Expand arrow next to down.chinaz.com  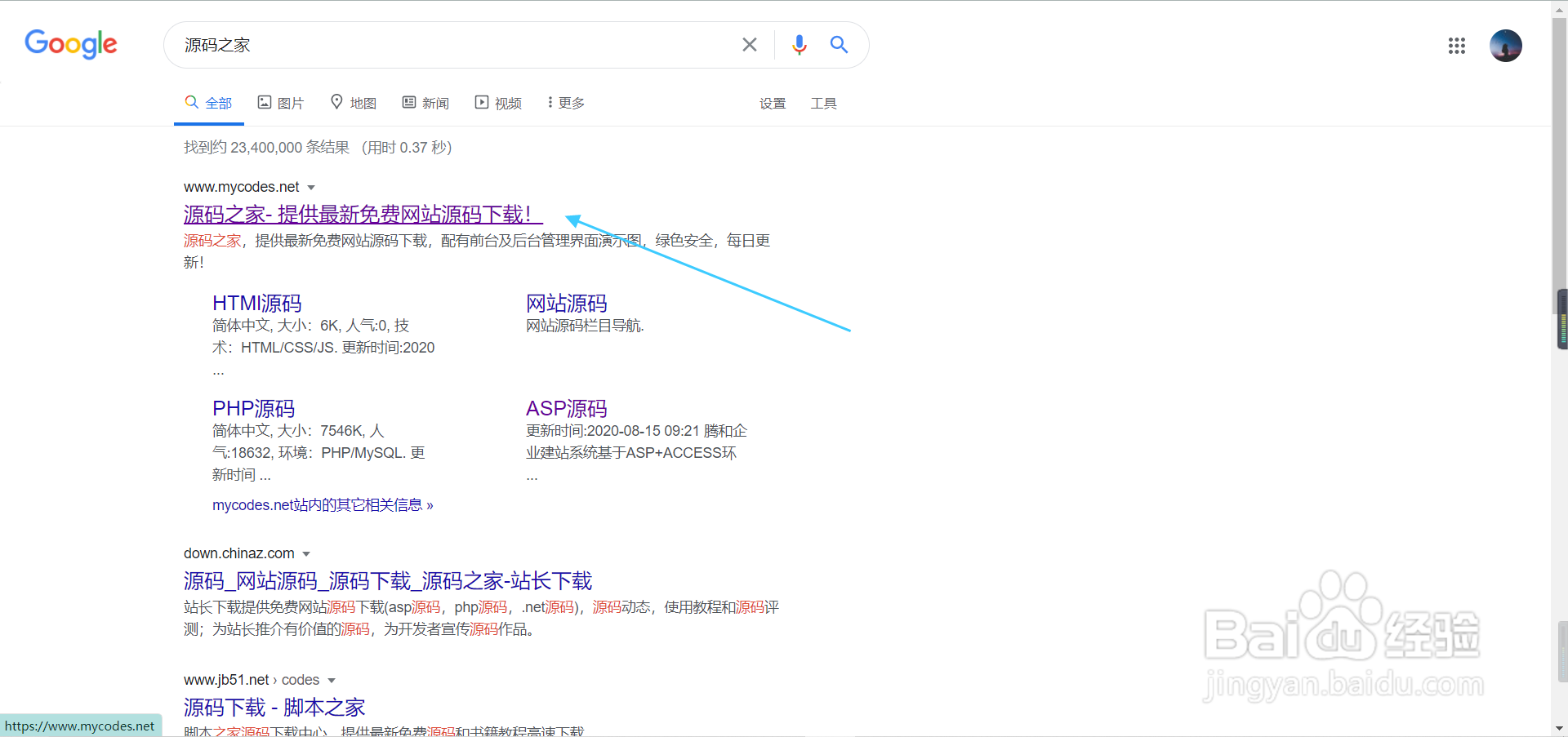(x=306, y=554)
